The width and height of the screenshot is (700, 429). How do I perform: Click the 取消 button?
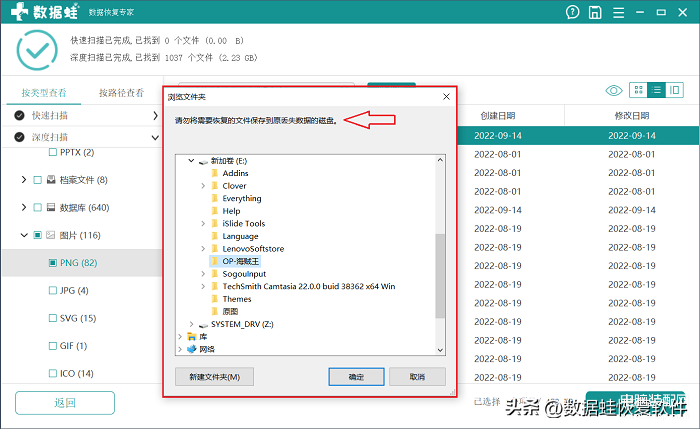point(417,377)
